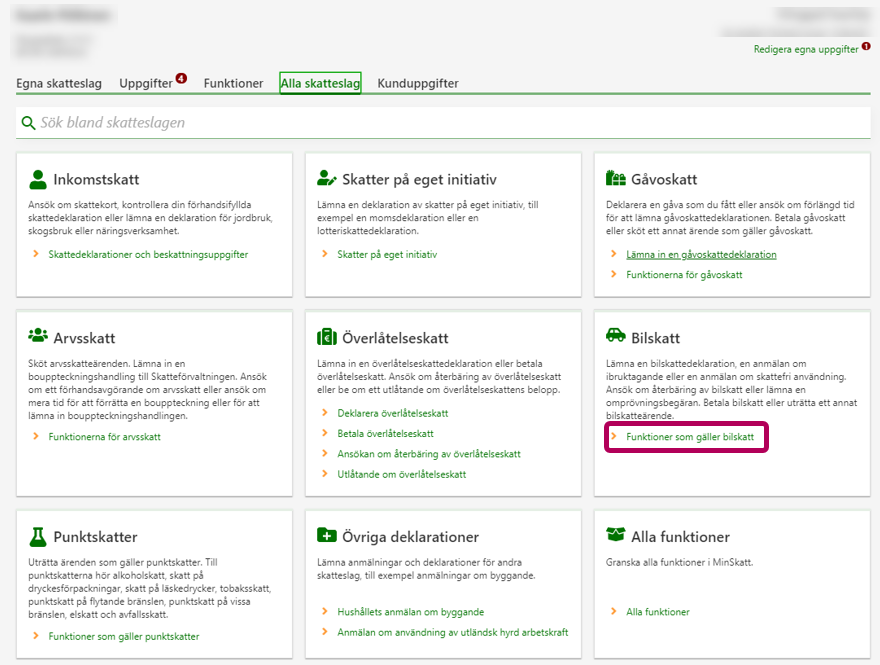Click the Överlåtelseskatt building icon
This screenshot has height=665, width=880.
326,338
